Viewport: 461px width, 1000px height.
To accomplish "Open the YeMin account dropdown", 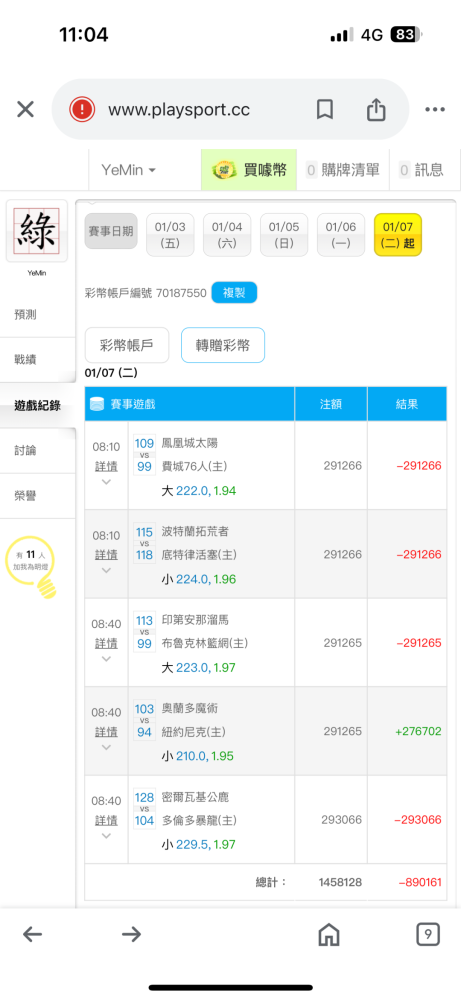I will click(129, 170).
